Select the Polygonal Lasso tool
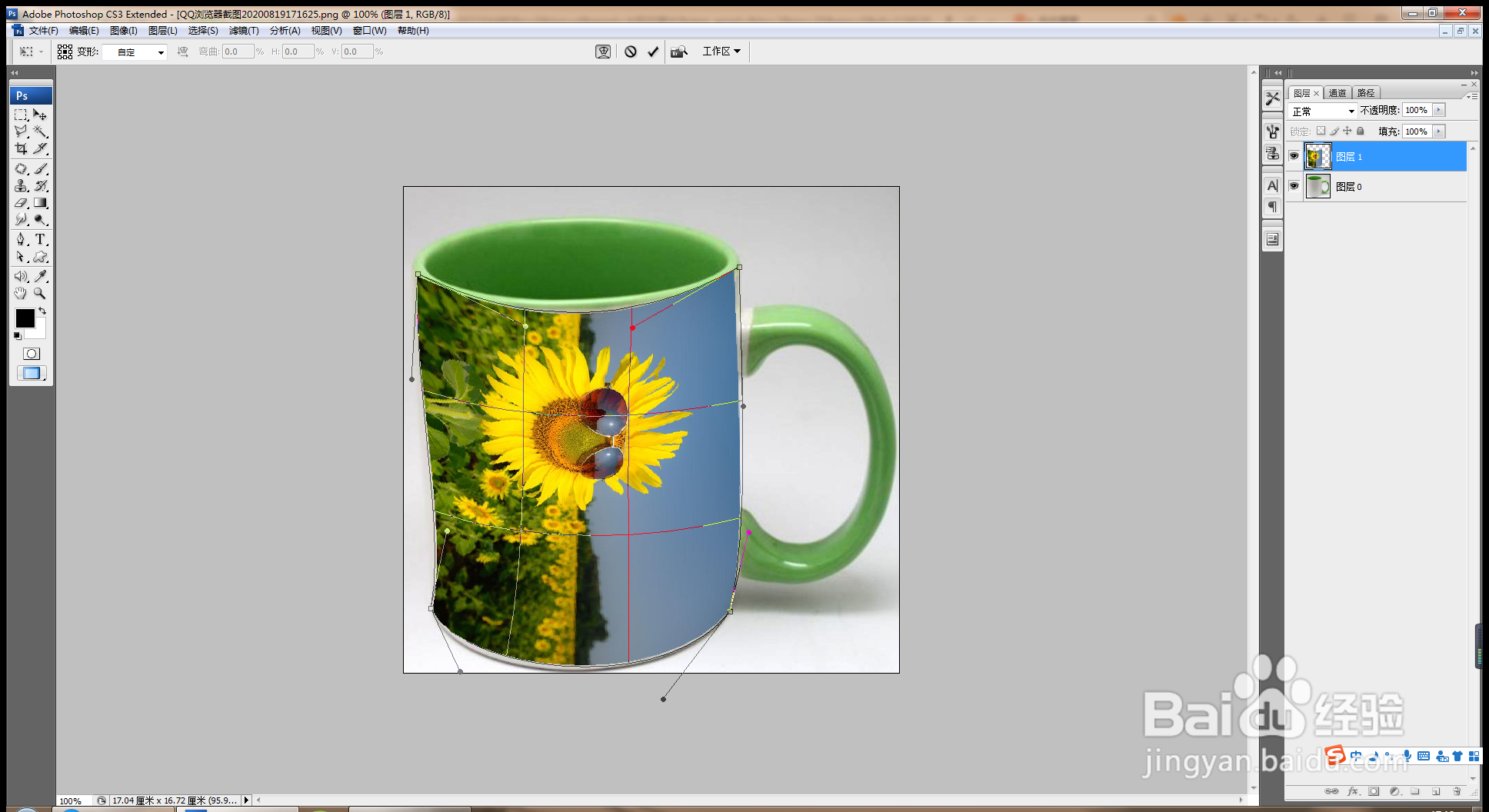1489x812 pixels. click(21, 131)
